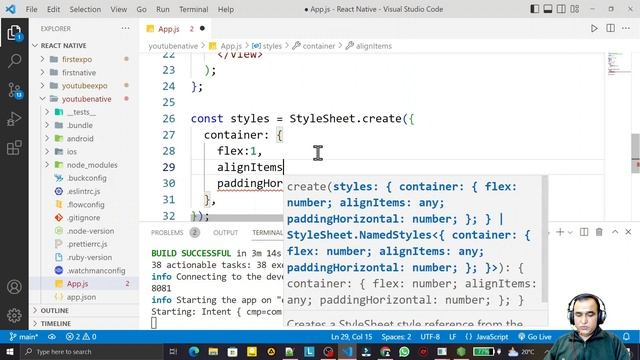Toggle Panel layout icon
640x360 pixels.
point(548,9)
